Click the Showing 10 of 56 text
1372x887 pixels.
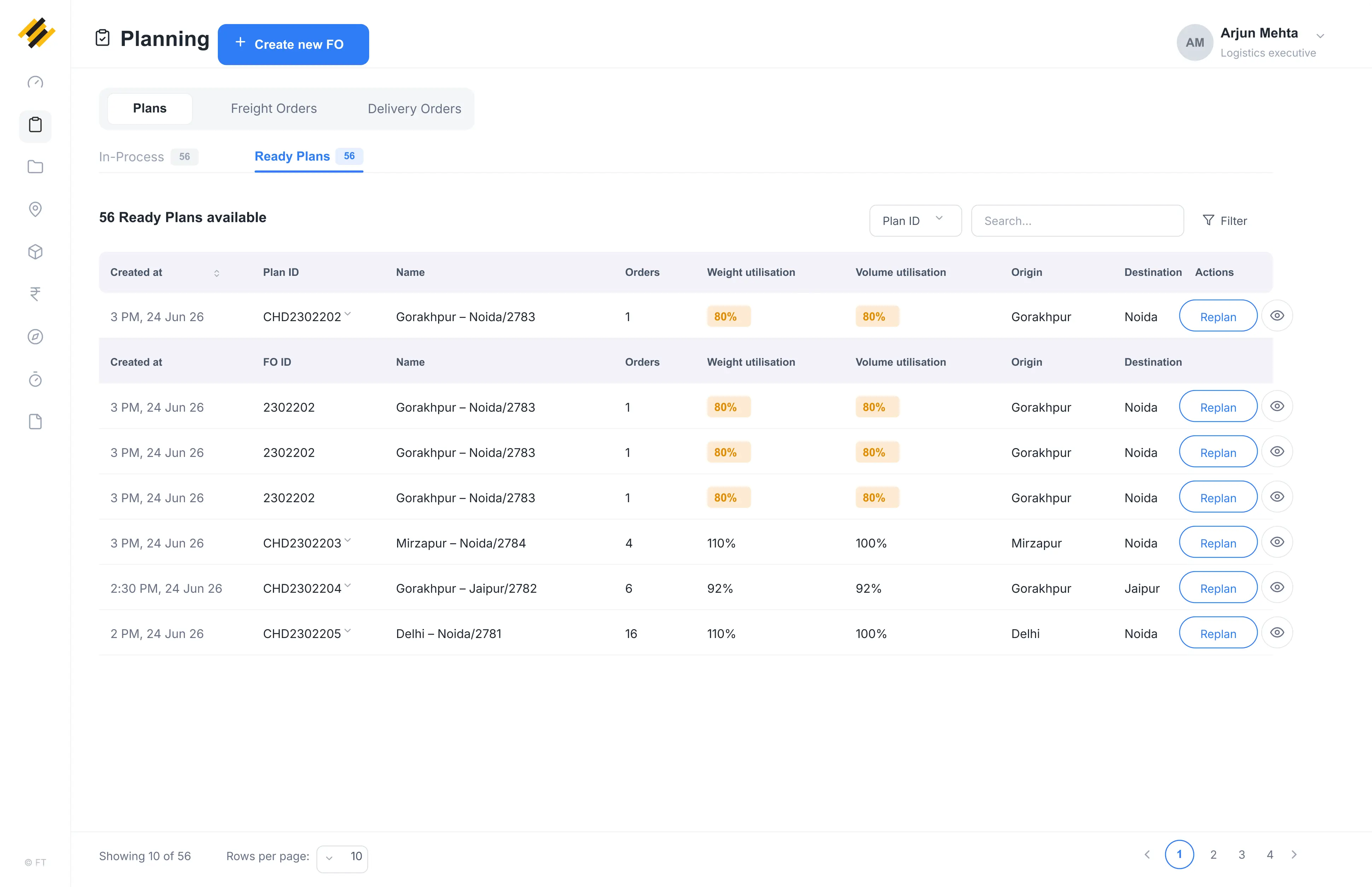(x=145, y=857)
